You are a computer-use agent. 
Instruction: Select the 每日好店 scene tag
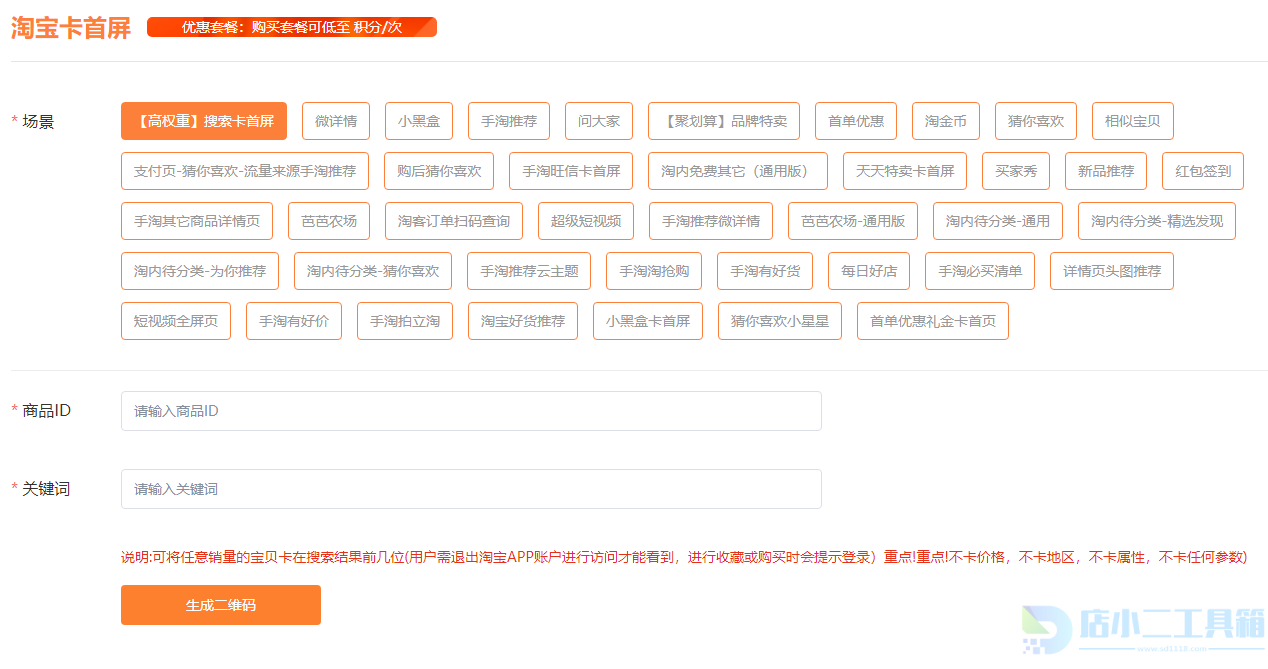[869, 271]
